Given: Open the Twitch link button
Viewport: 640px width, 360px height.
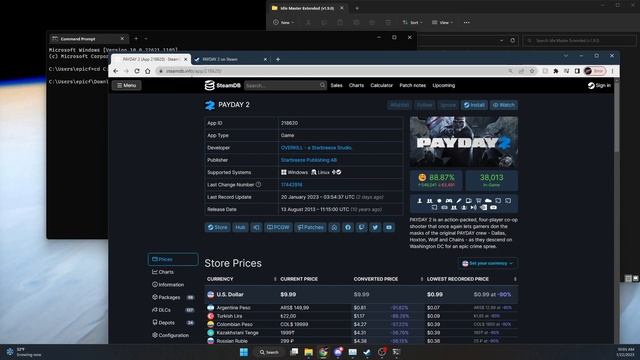Looking at the screenshot, I should pyautogui.click(x=361, y=227).
